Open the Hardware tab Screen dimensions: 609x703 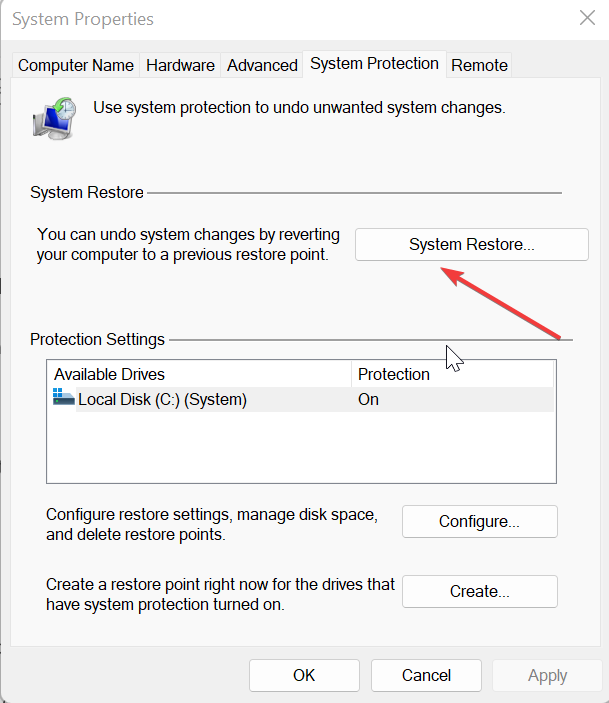pos(180,65)
